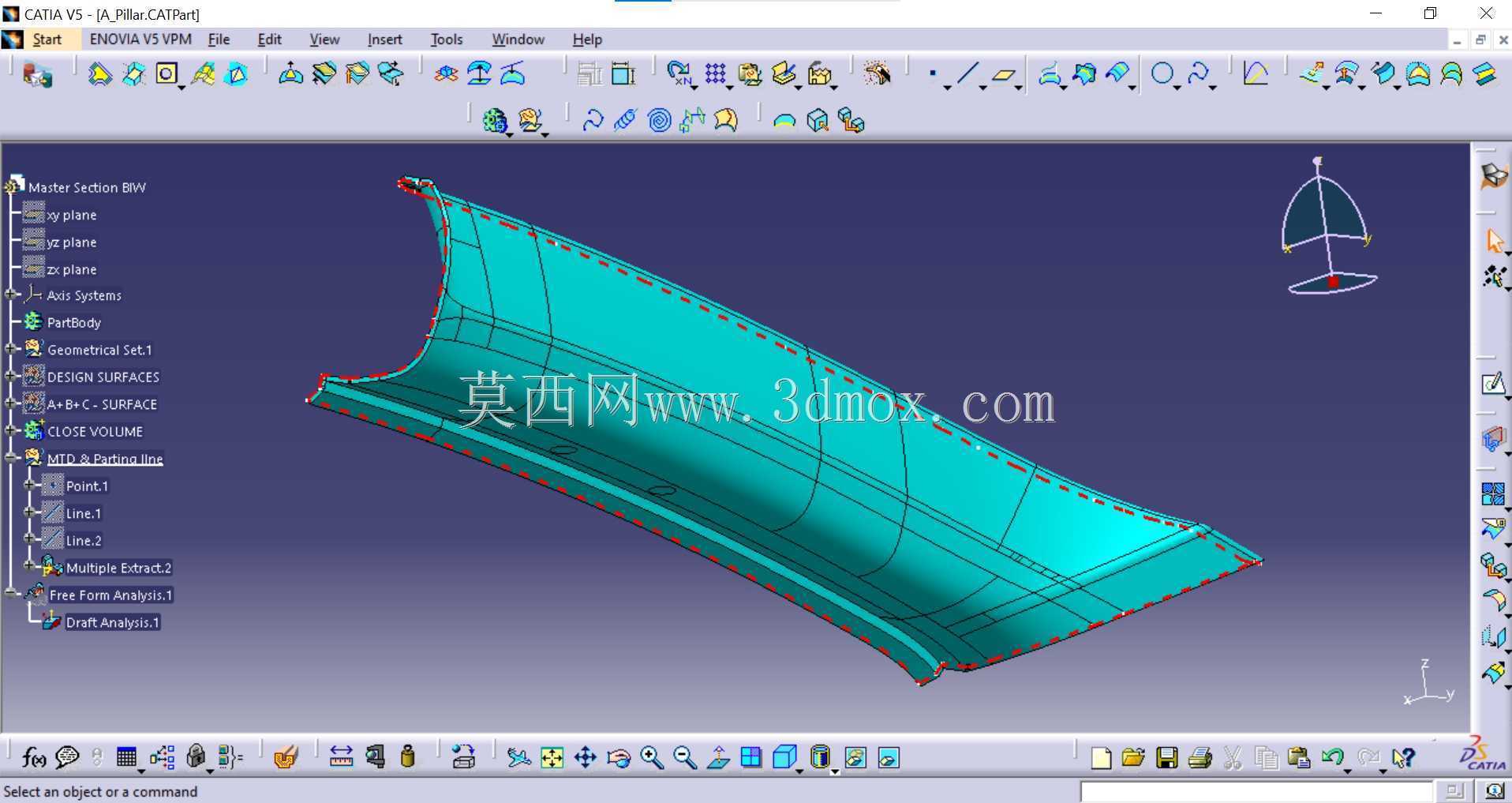Click the Zoom In magnifier
The image size is (1512, 803).
tap(652, 758)
